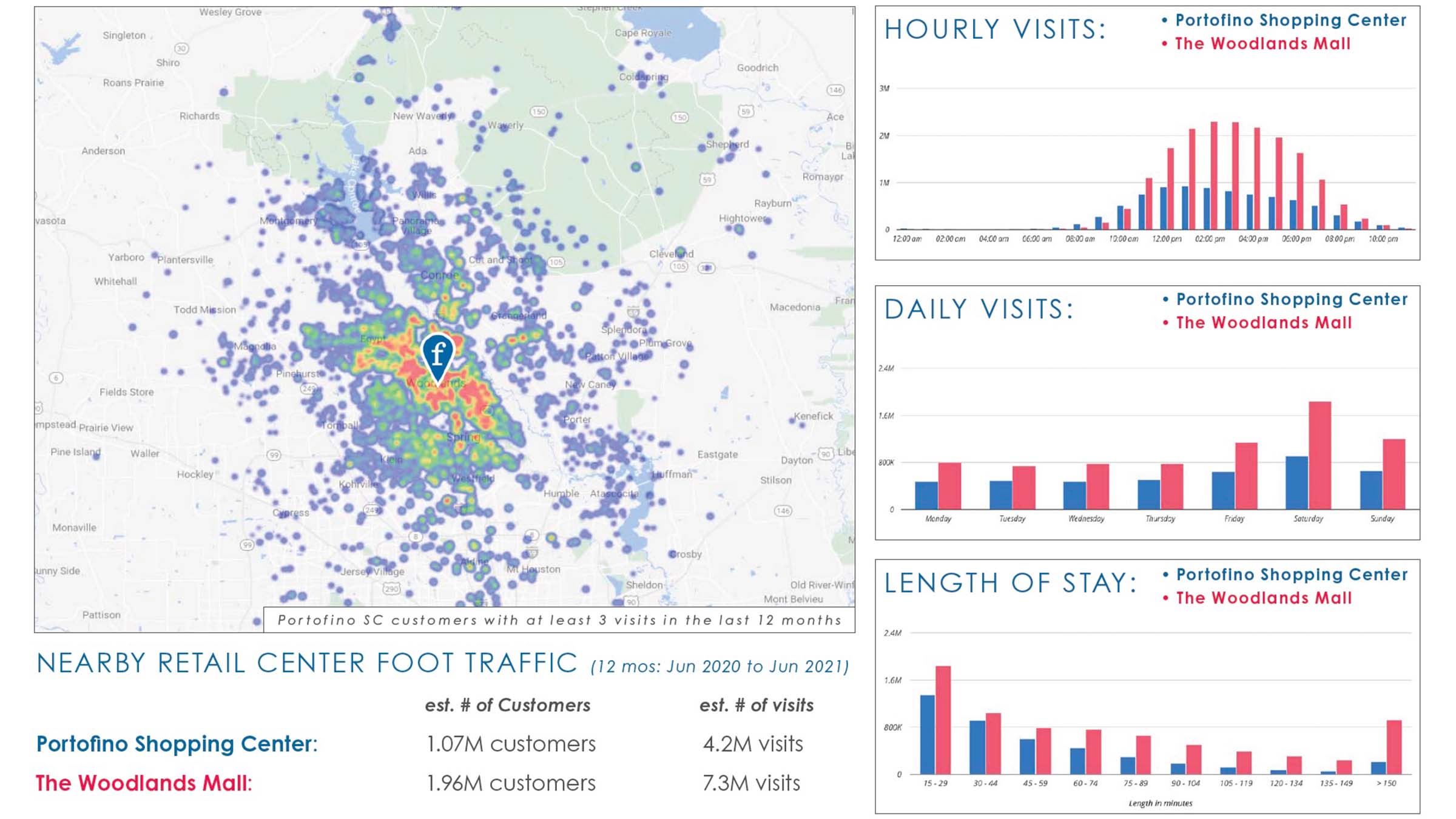
Task: Click the Route 30 shield near Shiro
Action: tap(181, 49)
